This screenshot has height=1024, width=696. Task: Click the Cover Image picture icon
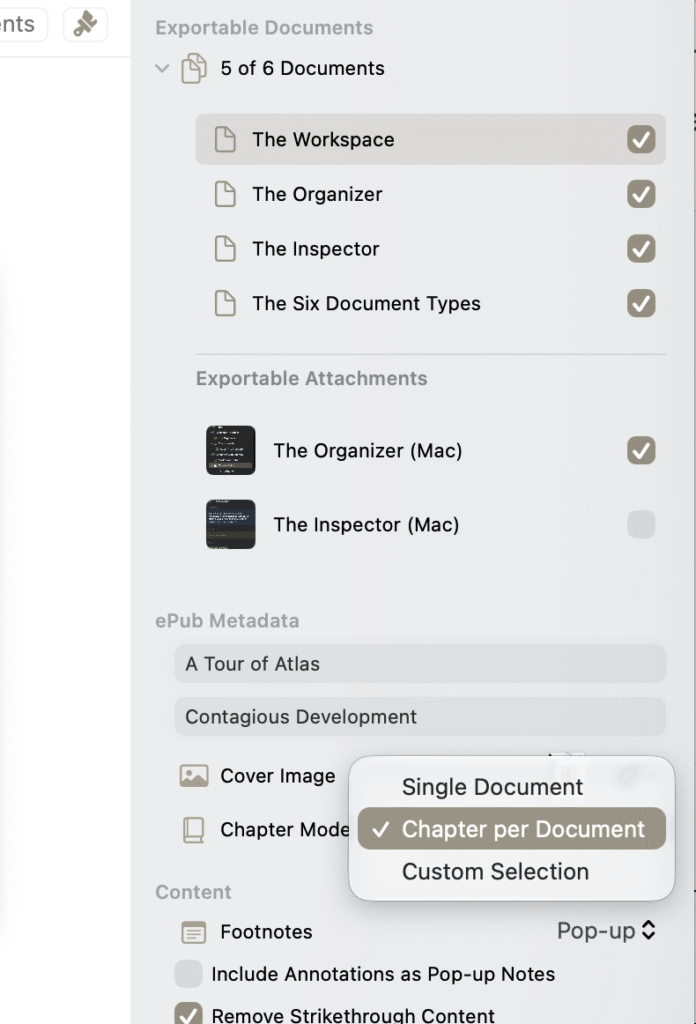[194, 776]
